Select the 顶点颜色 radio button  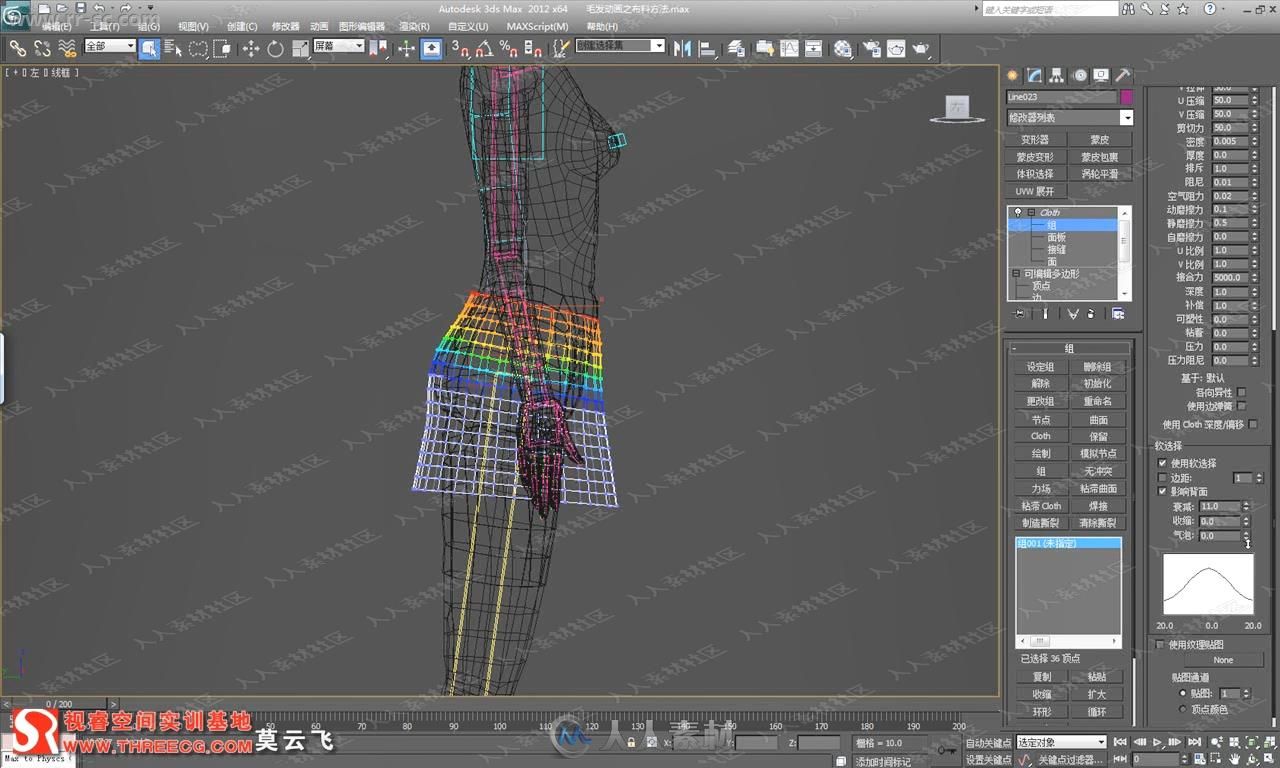point(1183,708)
